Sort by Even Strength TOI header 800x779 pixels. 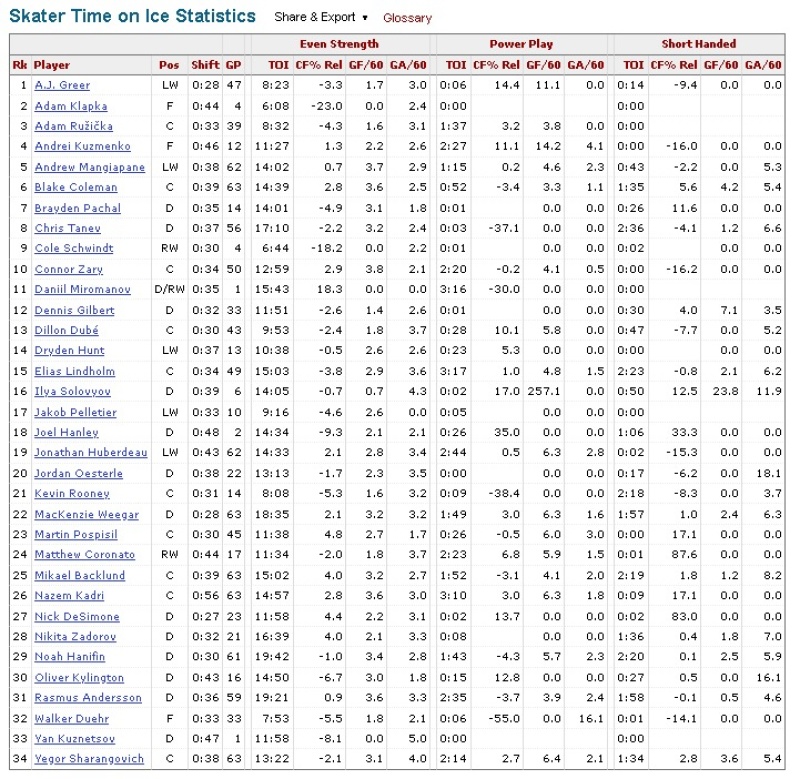[x=278, y=65]
